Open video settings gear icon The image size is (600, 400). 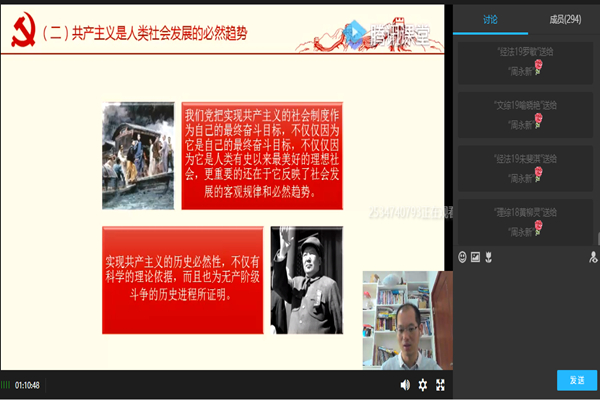pos(423,385)
